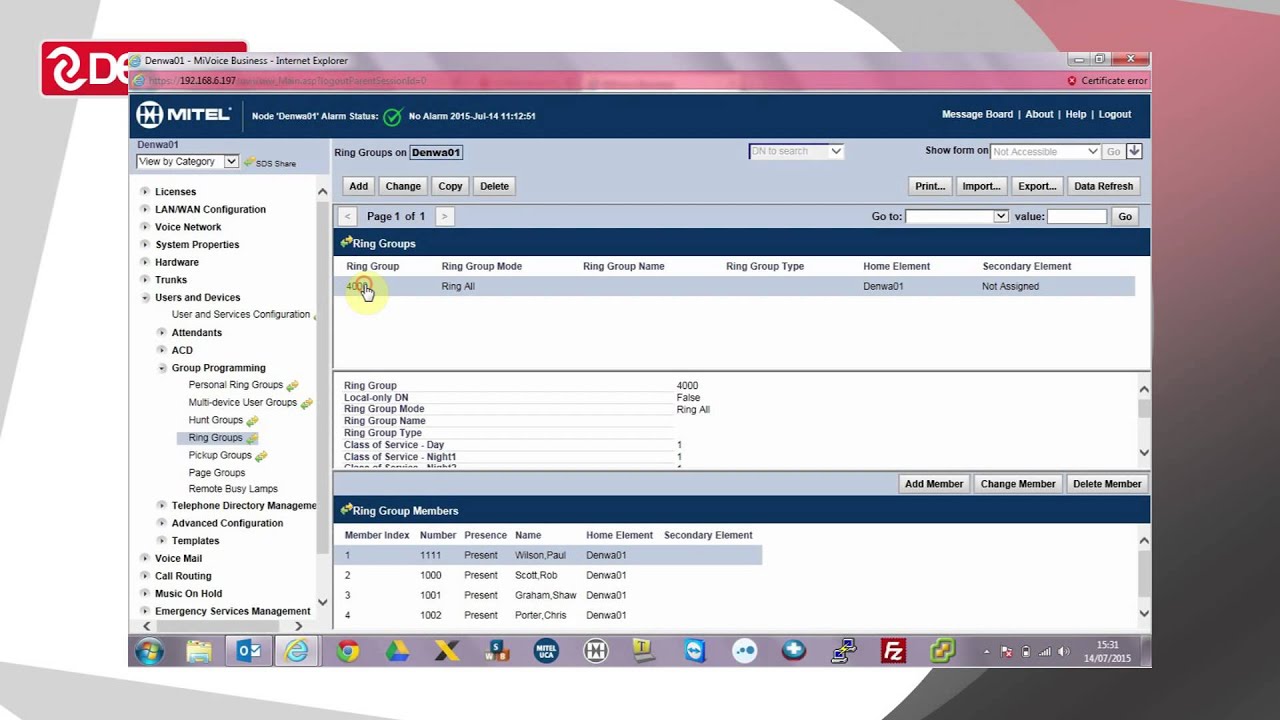Click the SDS icon beside Personal Ring Groups

pyautogui.click(x=292, y=385)
